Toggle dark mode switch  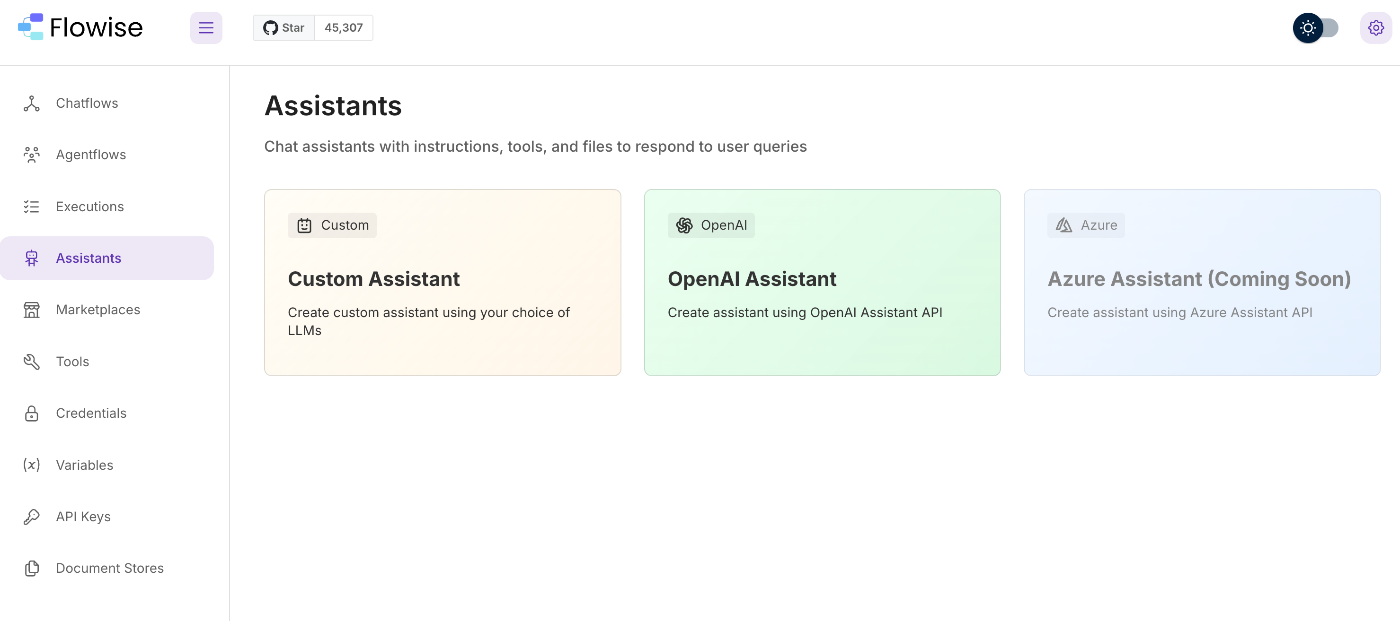(x=1316, y=28)
